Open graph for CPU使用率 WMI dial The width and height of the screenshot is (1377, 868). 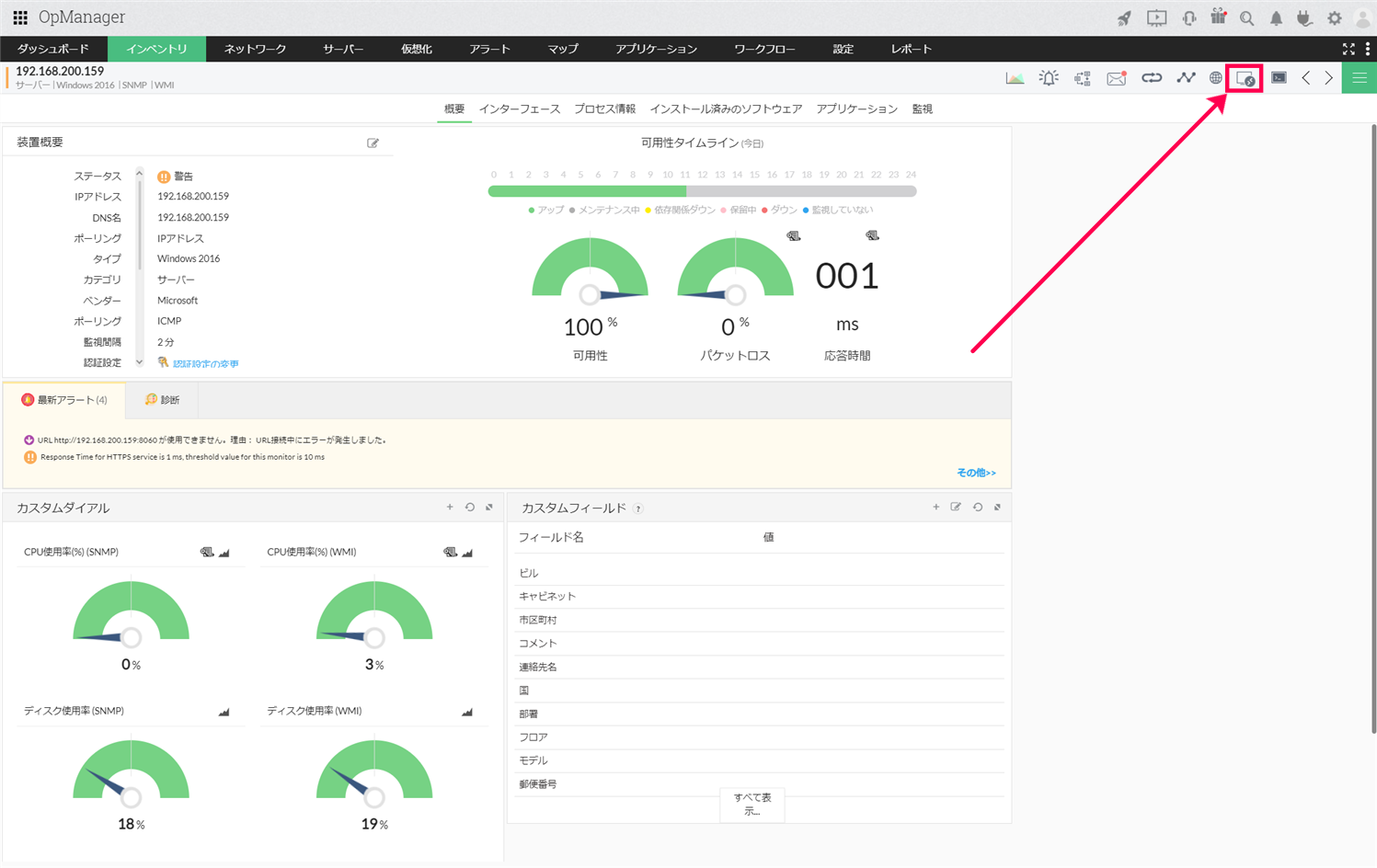(x=467, y=553)
